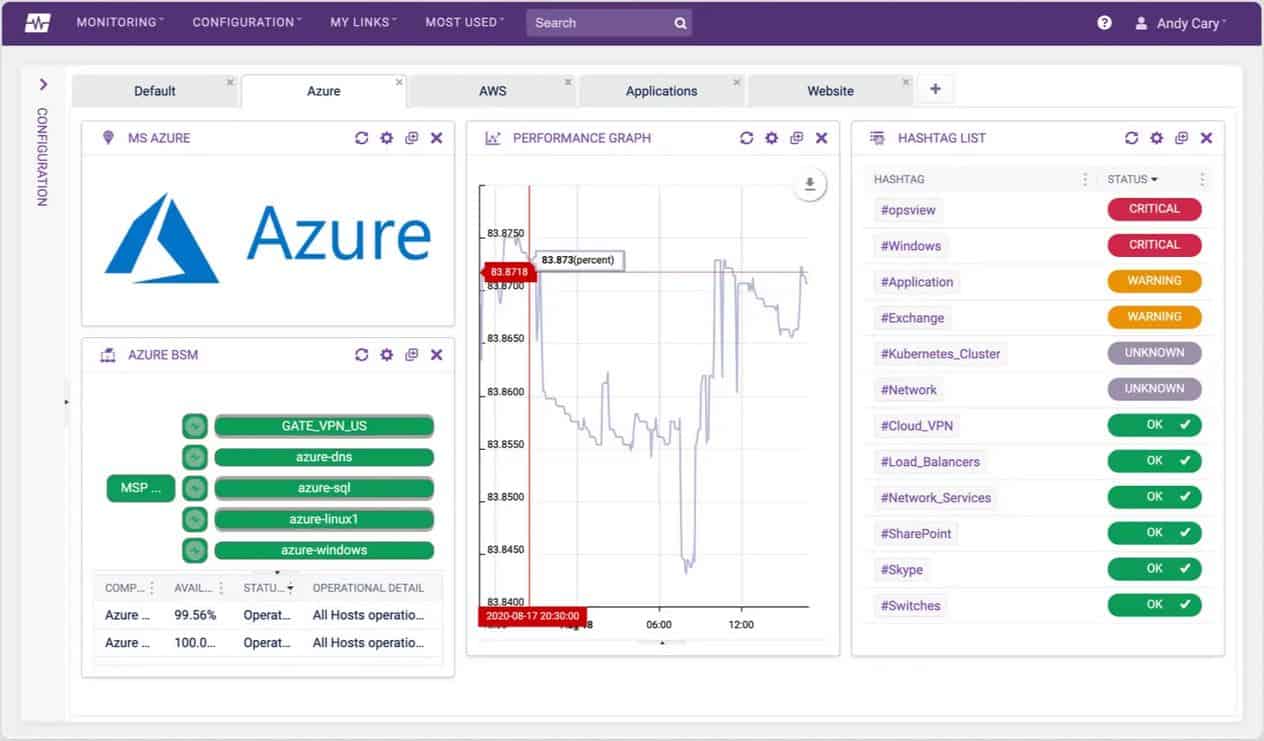1264x741 pixels.
Task: Expand the Configuration side panel chevron
Action: pos(43,85)
